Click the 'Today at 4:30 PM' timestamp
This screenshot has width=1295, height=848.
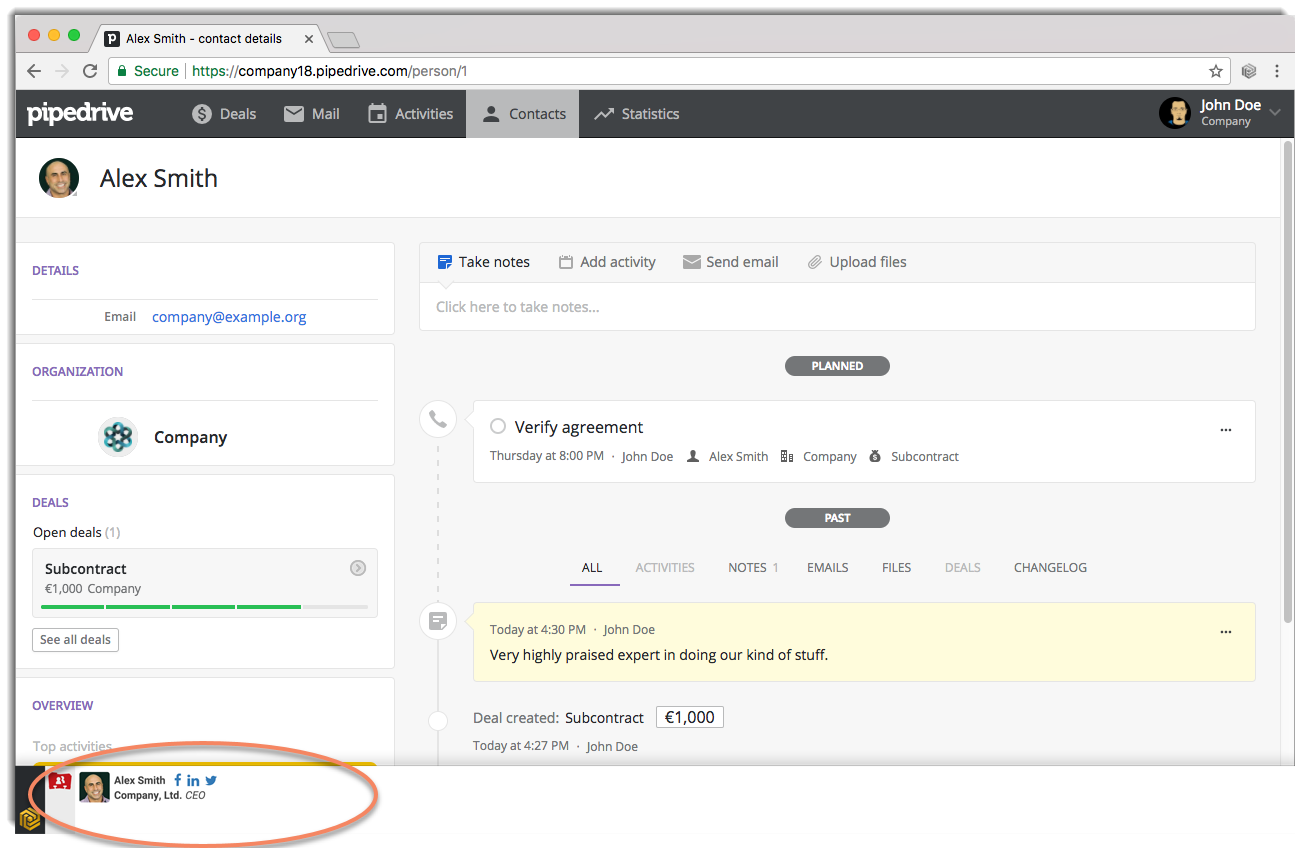538,630
